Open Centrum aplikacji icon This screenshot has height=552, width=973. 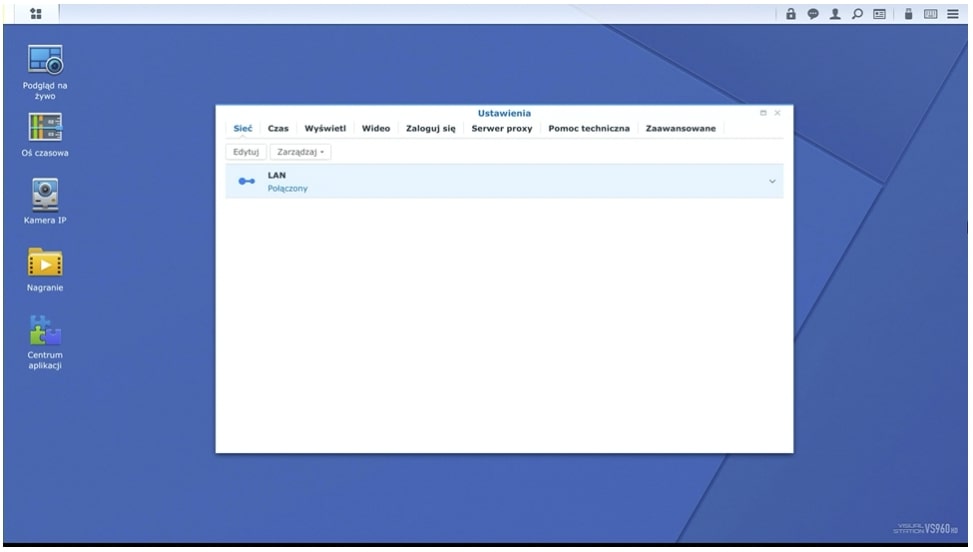coord(45,330)
